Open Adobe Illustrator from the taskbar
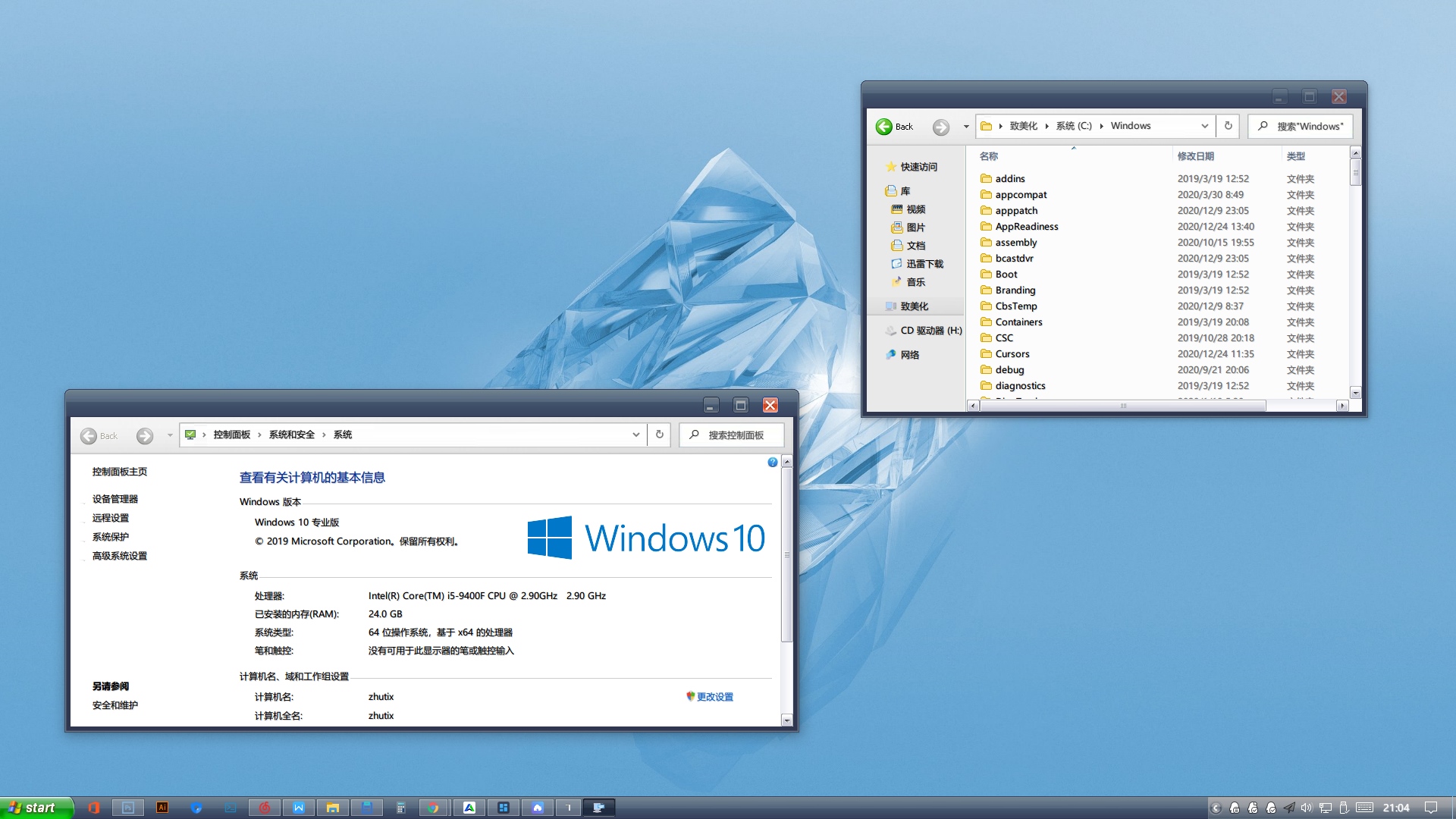The width and height of the screenshot is (1456, 819). coord(162,808)
